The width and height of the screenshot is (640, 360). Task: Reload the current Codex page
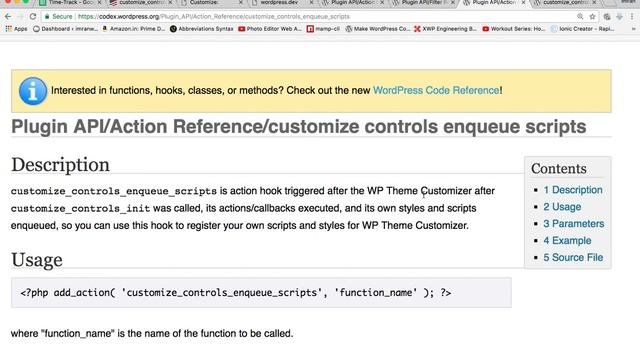coord(33,17)
